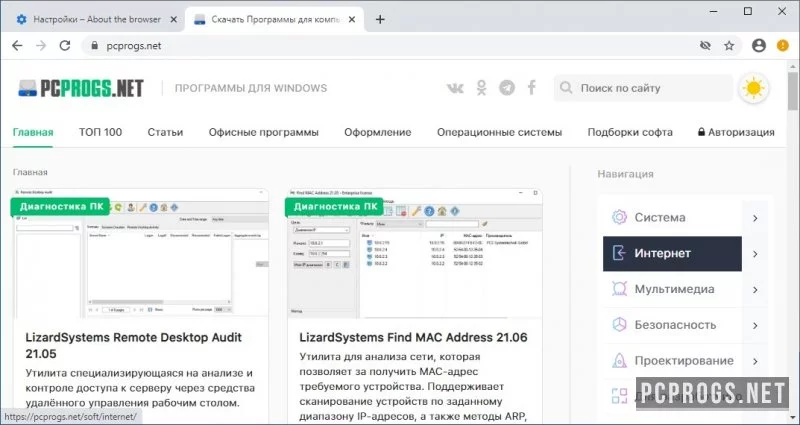Click Диагностика ПК badge on Find MAC Address card
This screenshot has height=425, width=800.
coord(334,207)
